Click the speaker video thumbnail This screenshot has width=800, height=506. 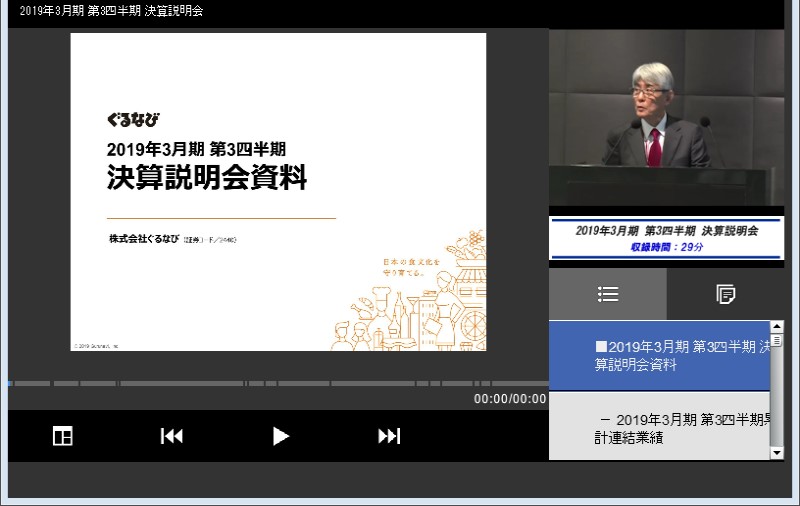tap(666, 118)
